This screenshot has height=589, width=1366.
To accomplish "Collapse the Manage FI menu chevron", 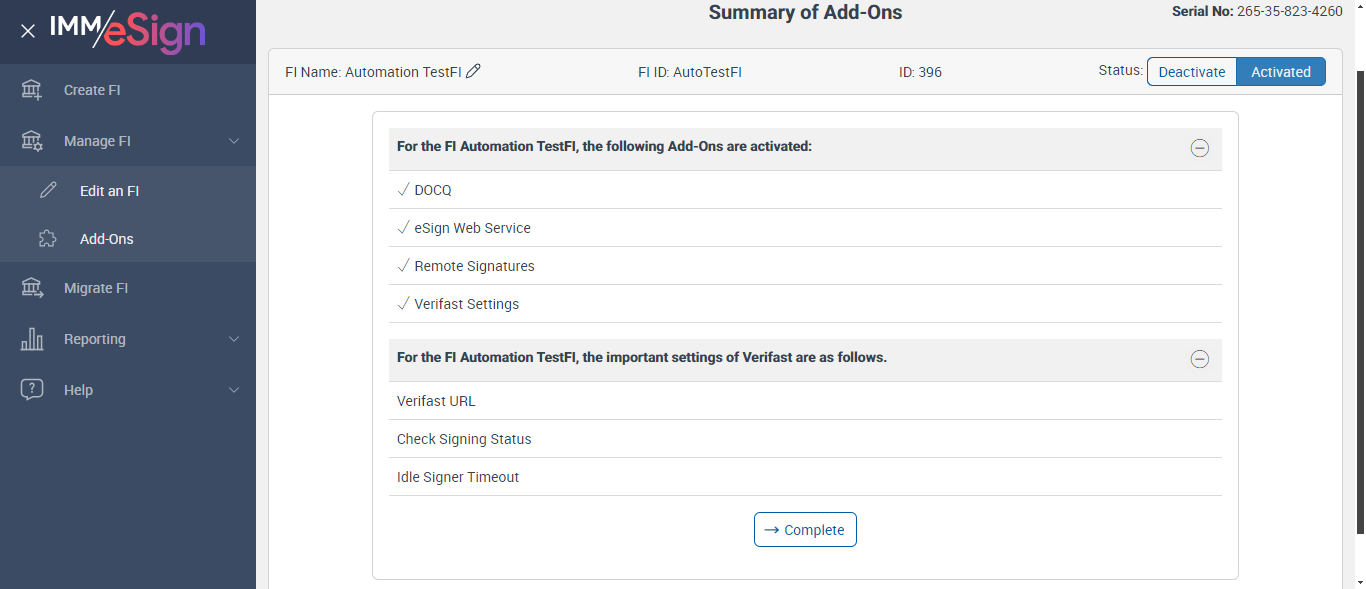I will coord(234,141).
